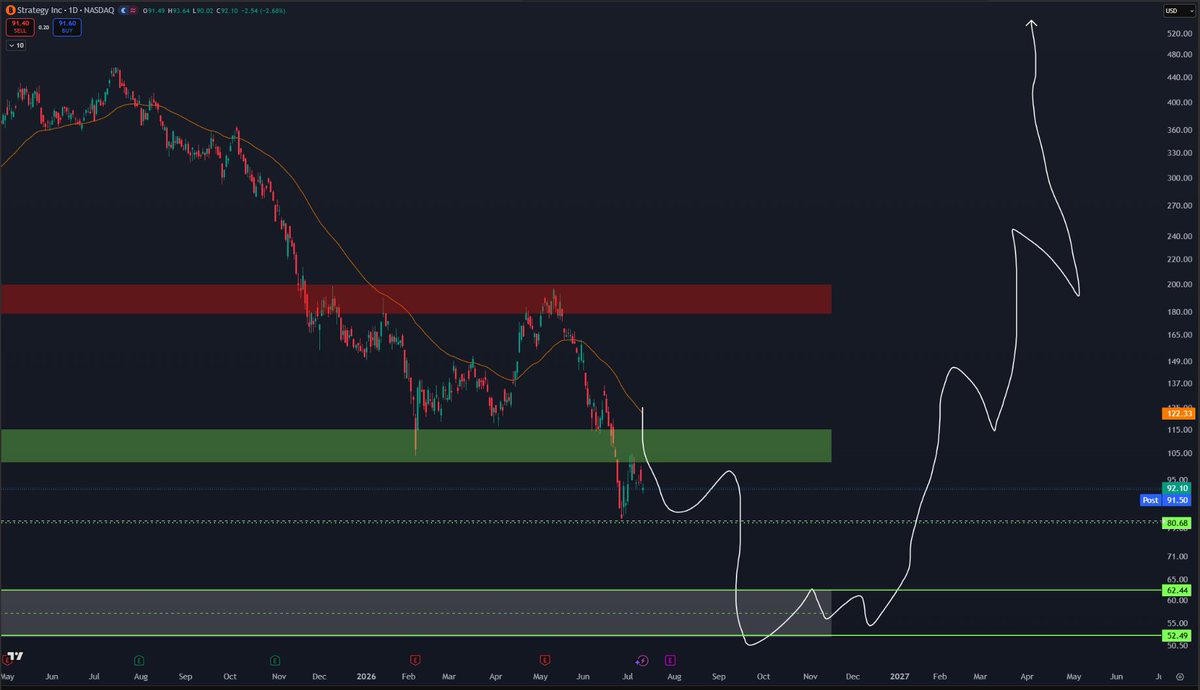The height and width of the screenshot is (690, 1200).
Task: Open the February red earnings E marker
Action: pos(414,660)
